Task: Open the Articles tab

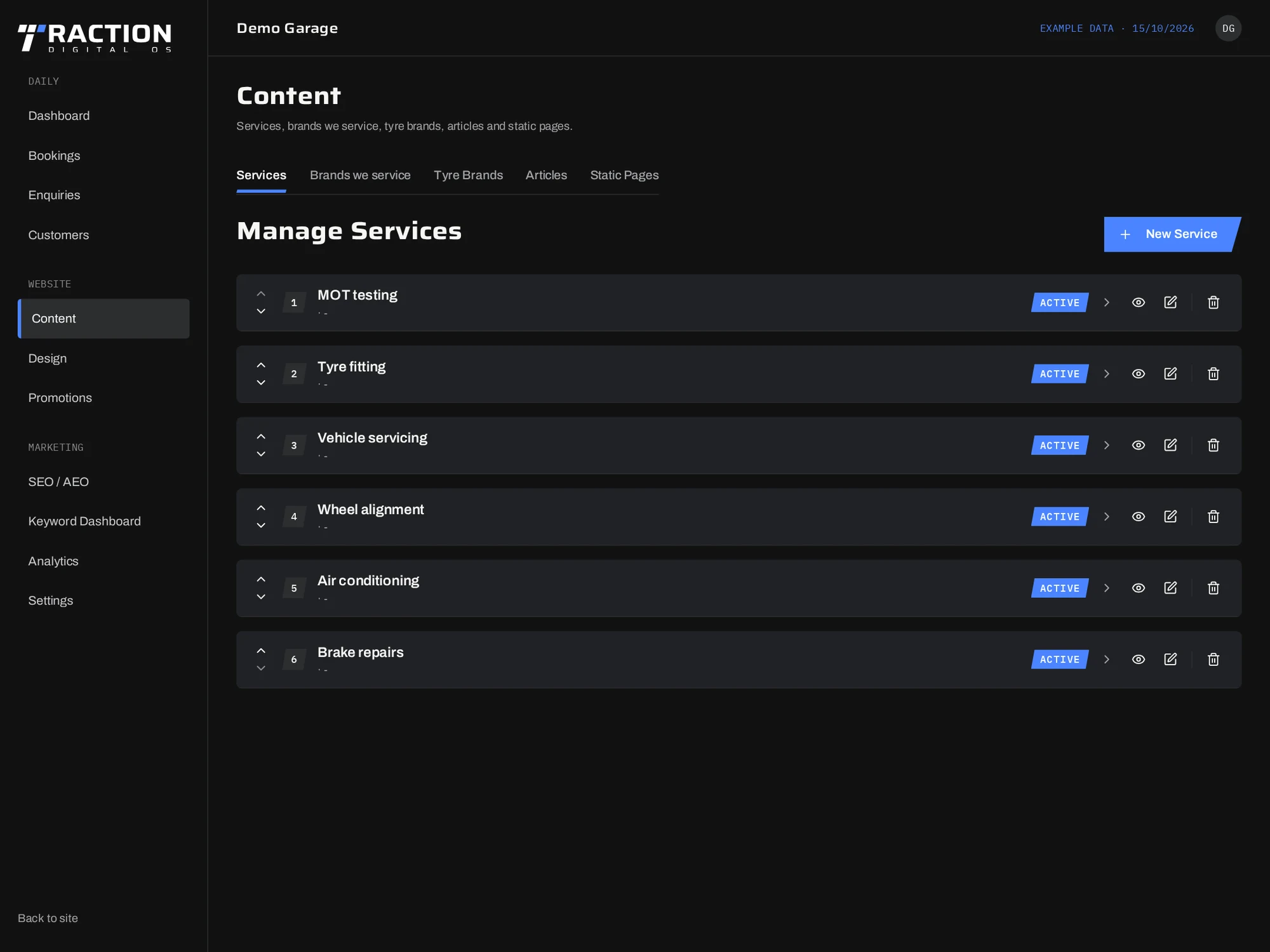Action: 546,175
